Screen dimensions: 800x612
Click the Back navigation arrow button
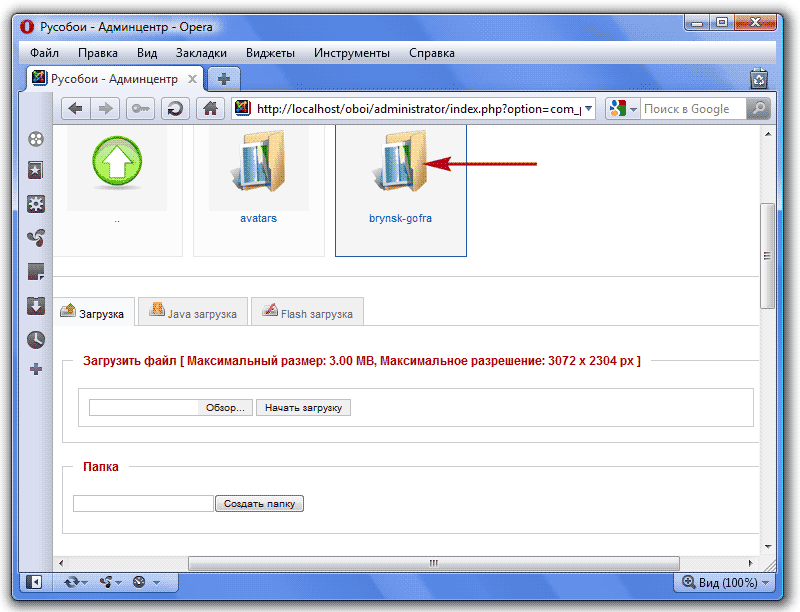click(x=75, y=109)
